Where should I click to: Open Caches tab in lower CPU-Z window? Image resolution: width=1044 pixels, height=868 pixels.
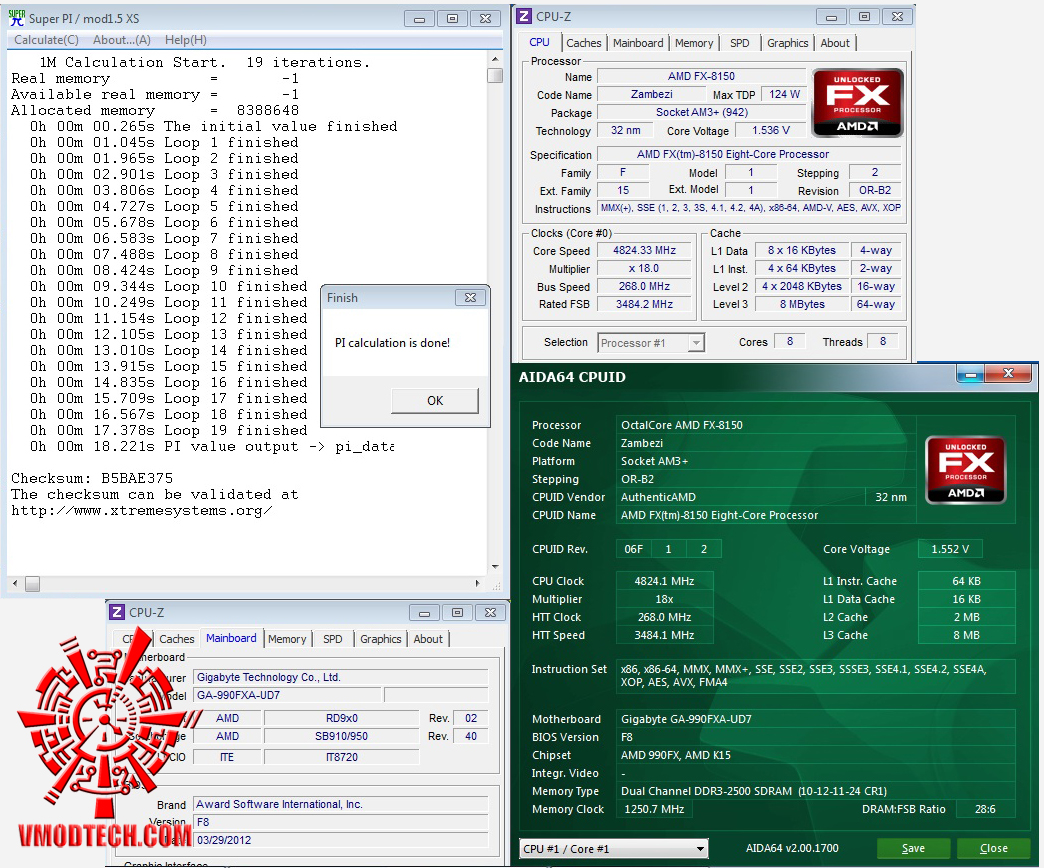pos(176,639)
